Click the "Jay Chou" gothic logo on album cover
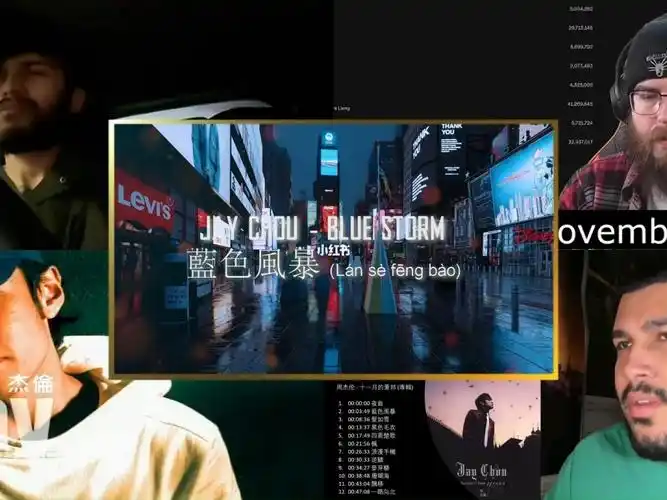667x500 pixels. click(481, 470)
